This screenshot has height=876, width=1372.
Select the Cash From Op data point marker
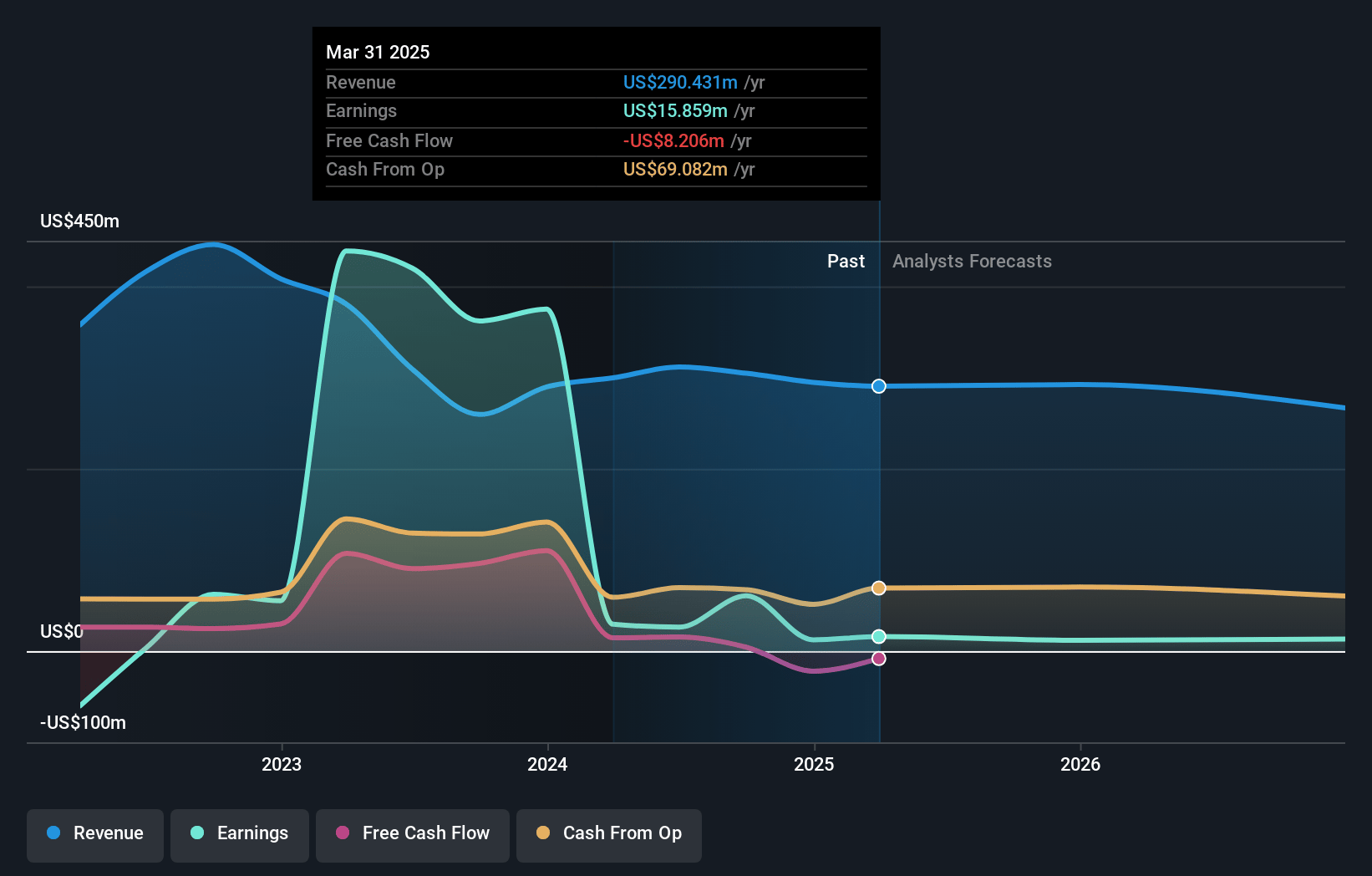(879, 588)
